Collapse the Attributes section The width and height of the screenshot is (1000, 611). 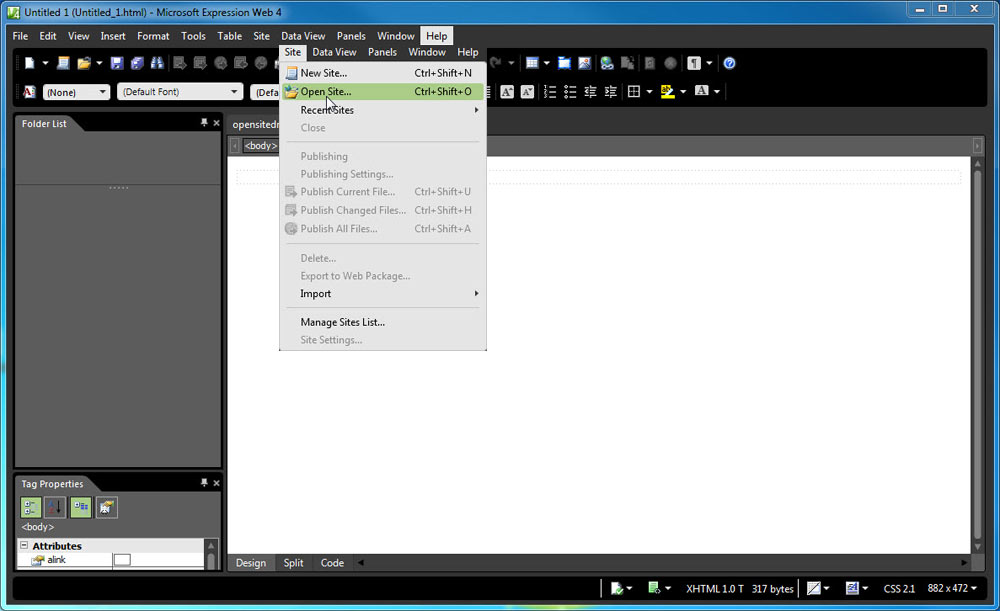tap(24, 545)
